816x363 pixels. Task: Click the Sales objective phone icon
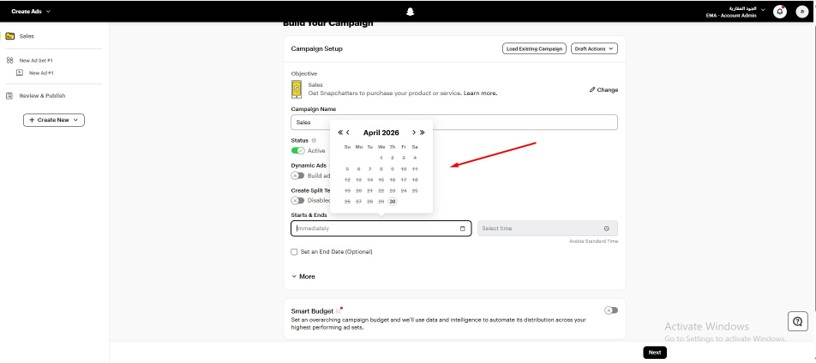[x=297, y=89]
